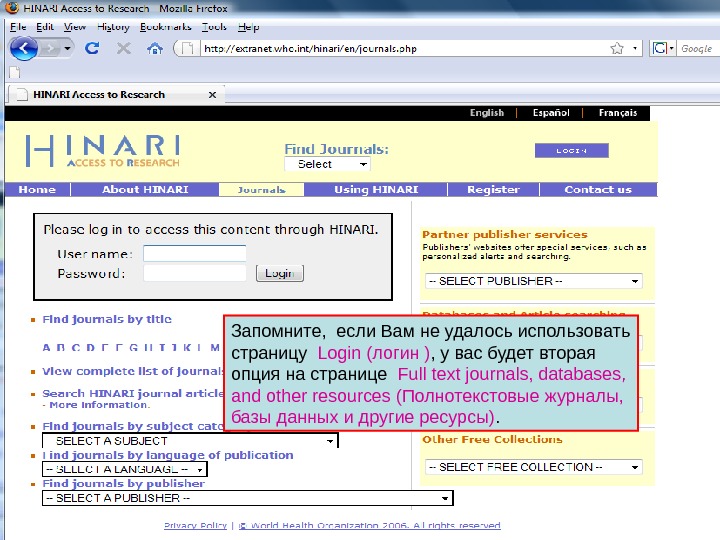Select the HINARI Access to Research tab

[x=116, y=94]
